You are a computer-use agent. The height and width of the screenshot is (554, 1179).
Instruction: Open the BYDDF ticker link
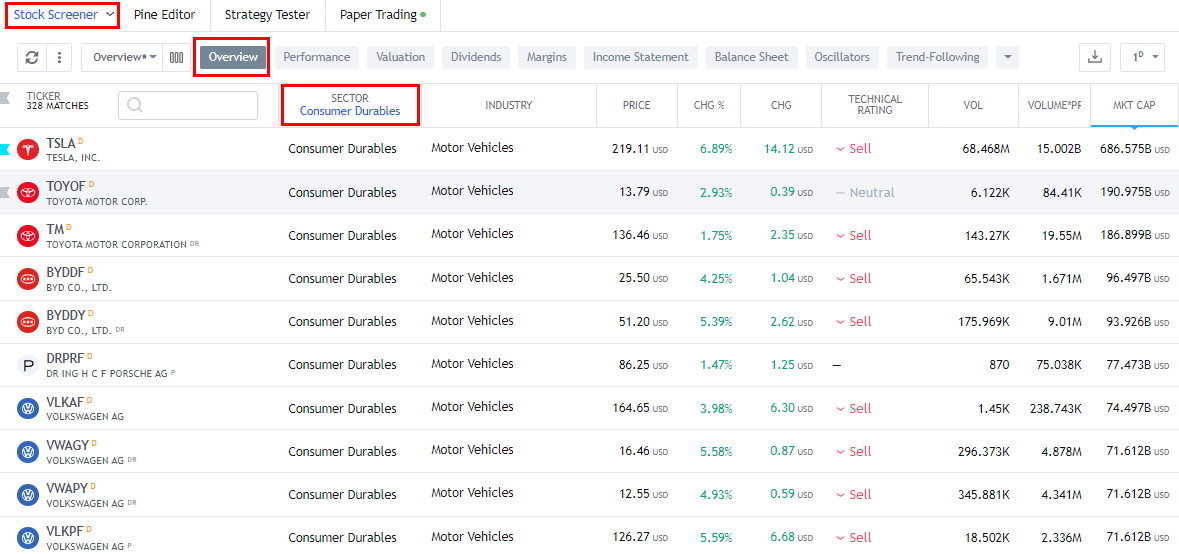(x=66, y=272)
